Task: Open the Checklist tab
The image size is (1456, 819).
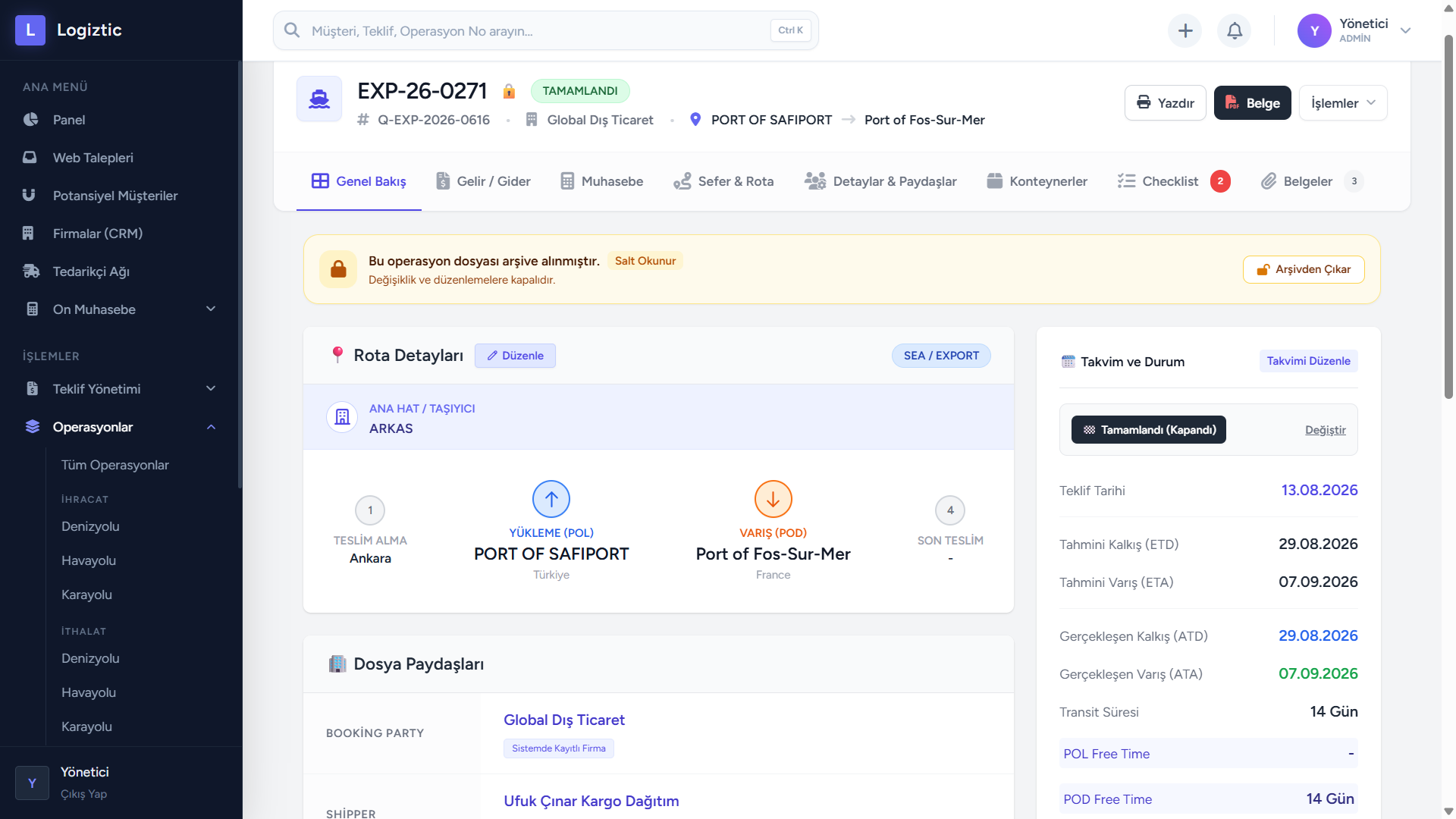Action: (1174, 181)
